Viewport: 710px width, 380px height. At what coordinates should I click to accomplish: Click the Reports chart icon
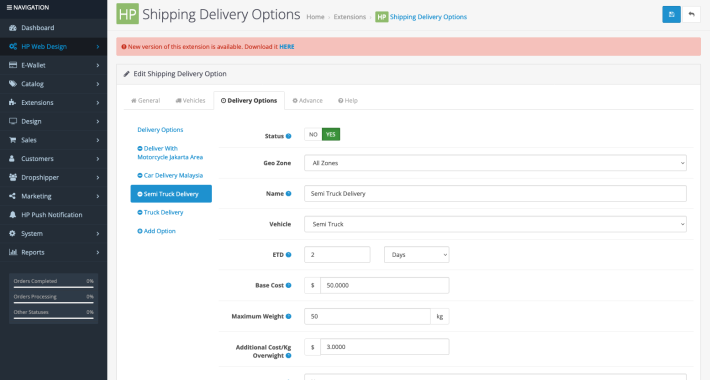click(13, 252)
